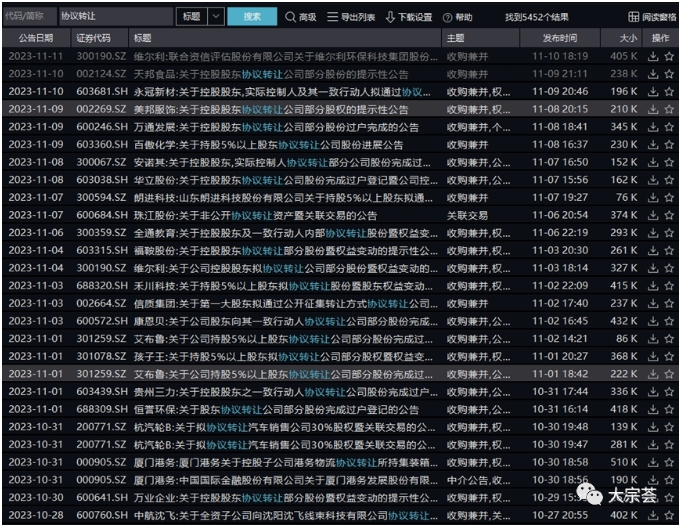Viewport: 683px width, 528px height.
Task: Download the 贵州三力 603439.SH announcement
Action: pos(653,392)
